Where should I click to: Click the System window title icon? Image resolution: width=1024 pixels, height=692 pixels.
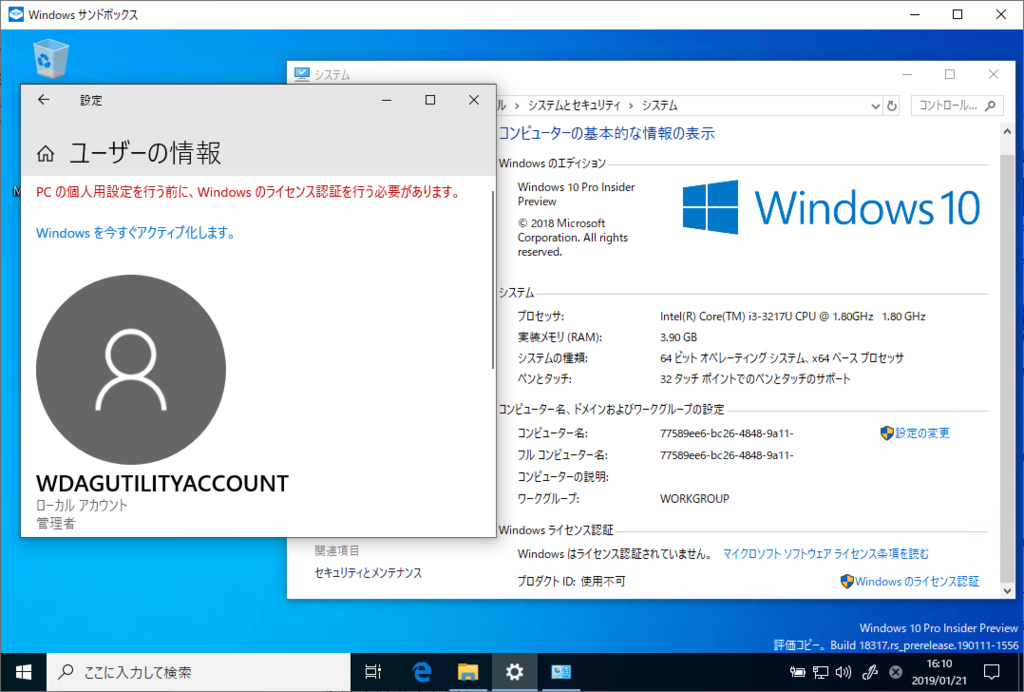pyautogui.click(x=302, y=74)
